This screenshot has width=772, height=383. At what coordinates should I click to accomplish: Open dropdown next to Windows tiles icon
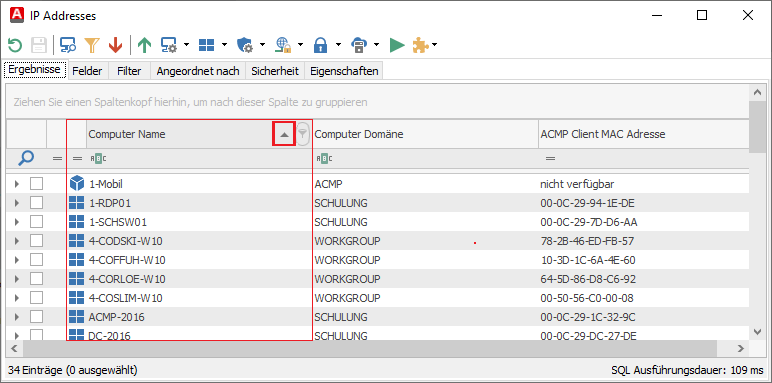coord(225,45)
